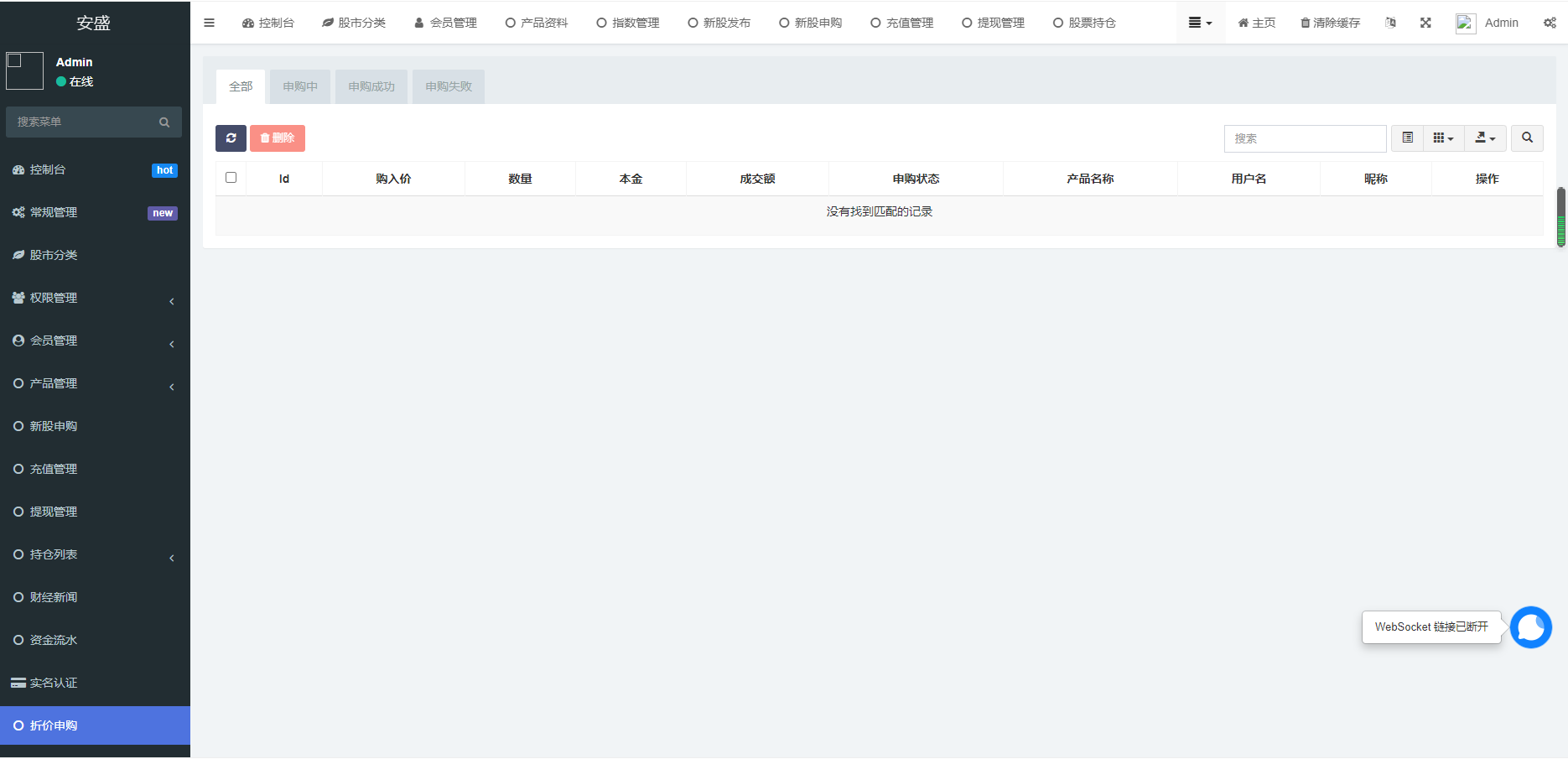
Task: Click the sidebar collapse hamburger icon
Action: click(209, 23)
